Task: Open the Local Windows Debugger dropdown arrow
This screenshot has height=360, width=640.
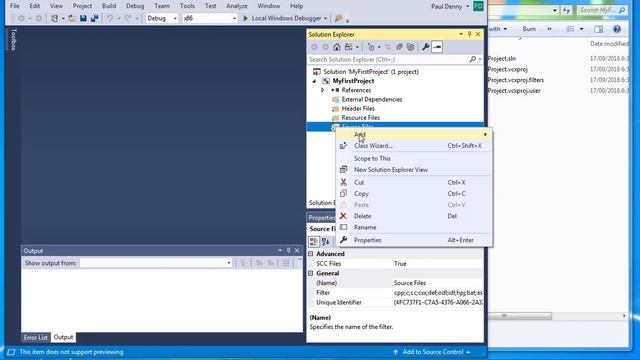Action: click(326, 18)
